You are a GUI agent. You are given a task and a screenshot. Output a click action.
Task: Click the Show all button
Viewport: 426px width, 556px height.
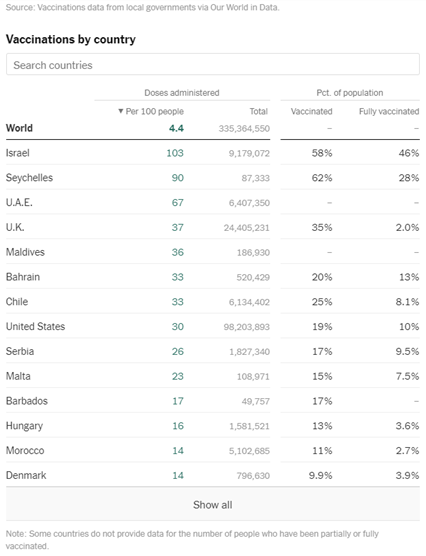click(213, 504)
